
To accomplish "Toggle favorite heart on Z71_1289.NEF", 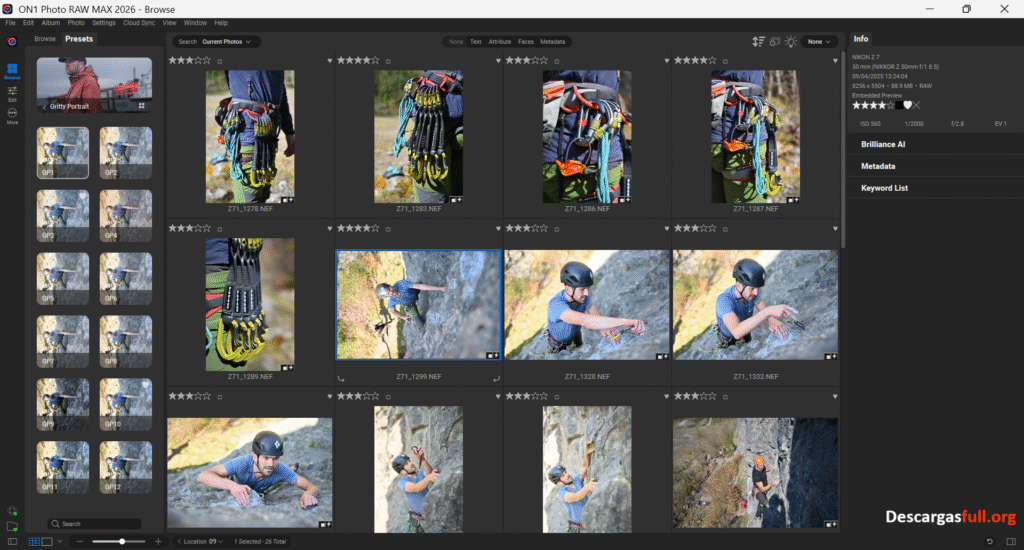I will [x=330, y=229].
